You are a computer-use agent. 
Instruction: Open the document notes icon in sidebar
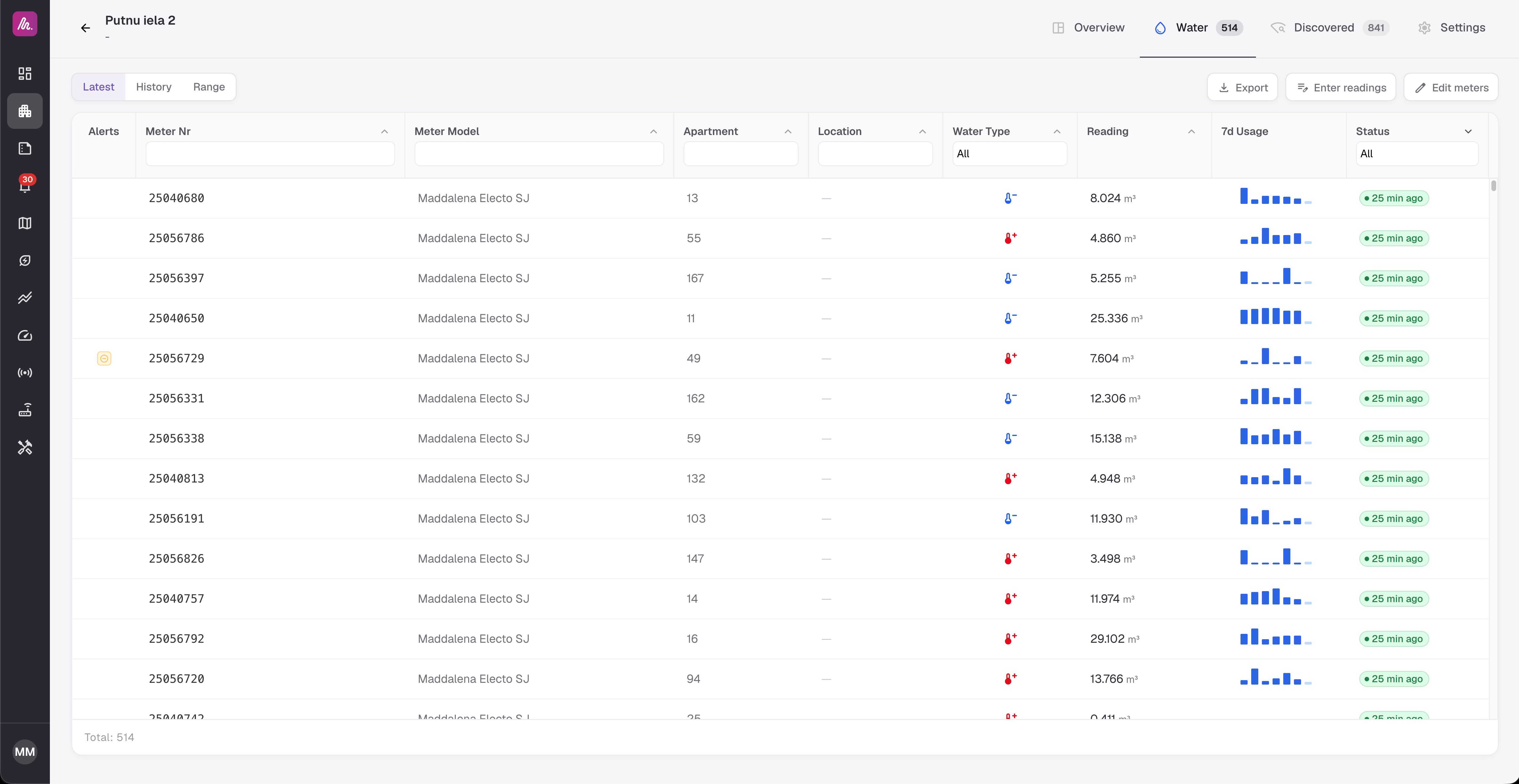tap(25, 148)
